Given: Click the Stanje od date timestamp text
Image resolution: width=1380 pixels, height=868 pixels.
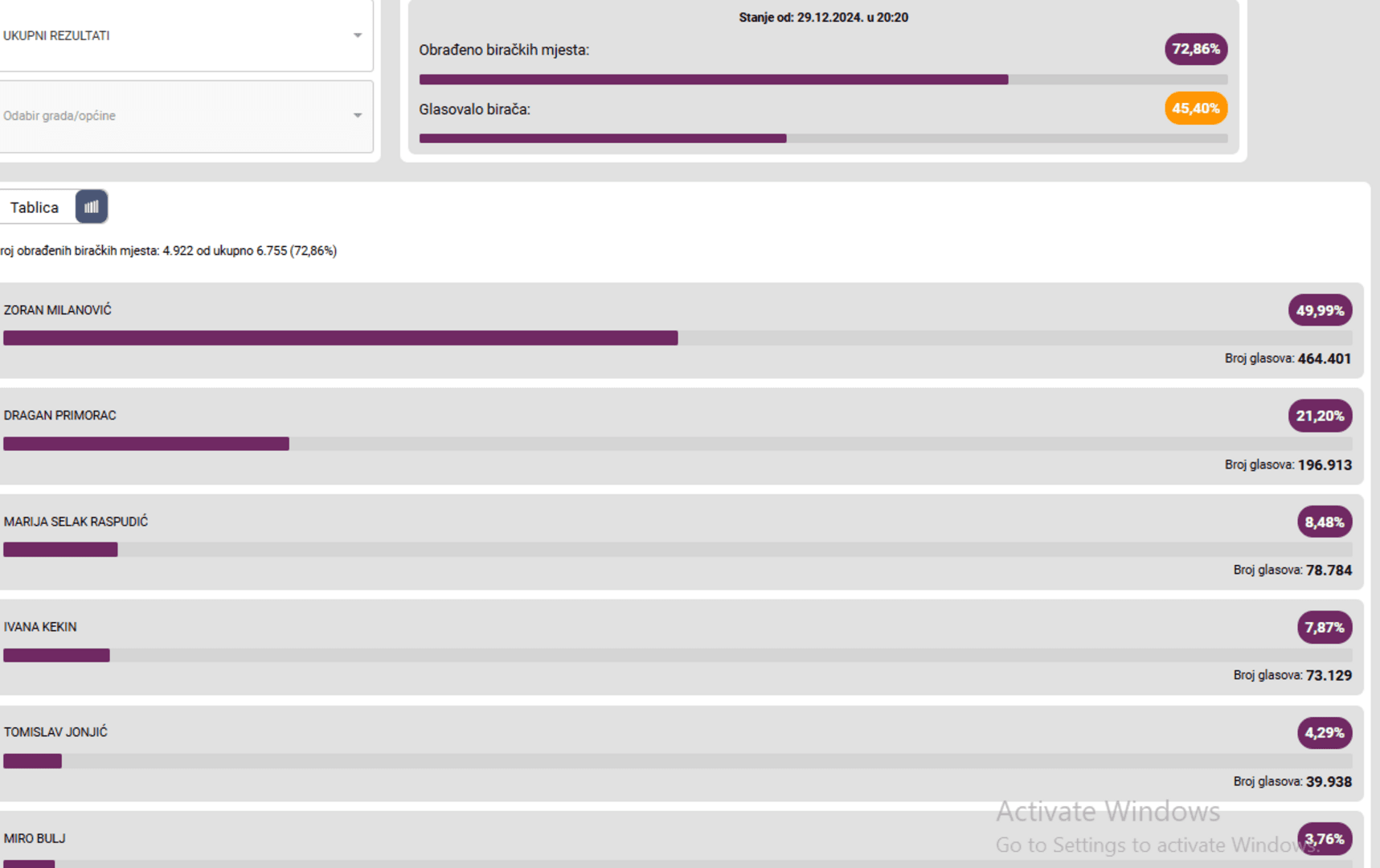Looking at the screenshot, I should [x=823, y=18].
